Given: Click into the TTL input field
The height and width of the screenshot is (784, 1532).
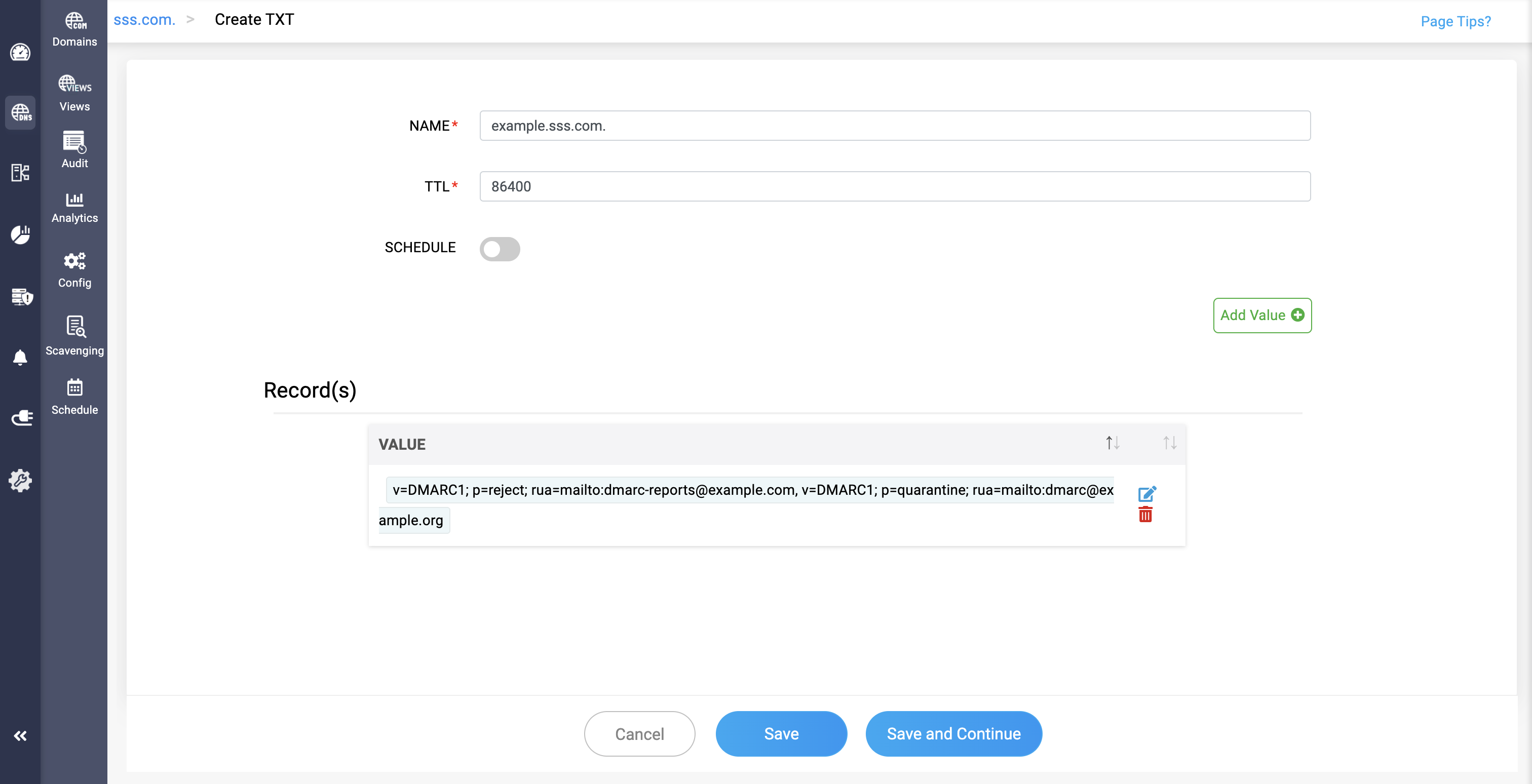Looking at the screenshot, I should [895, 187].
